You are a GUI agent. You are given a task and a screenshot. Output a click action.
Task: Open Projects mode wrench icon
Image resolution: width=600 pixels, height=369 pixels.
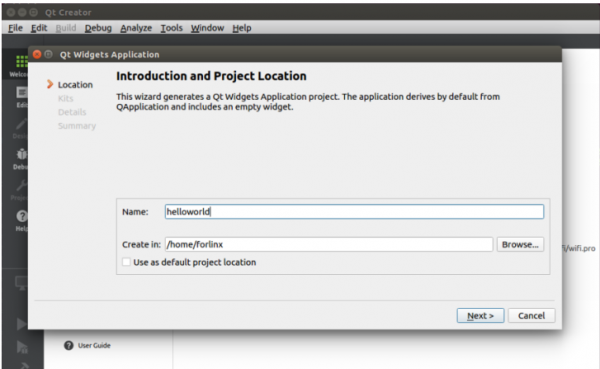(x=21, y=185)
